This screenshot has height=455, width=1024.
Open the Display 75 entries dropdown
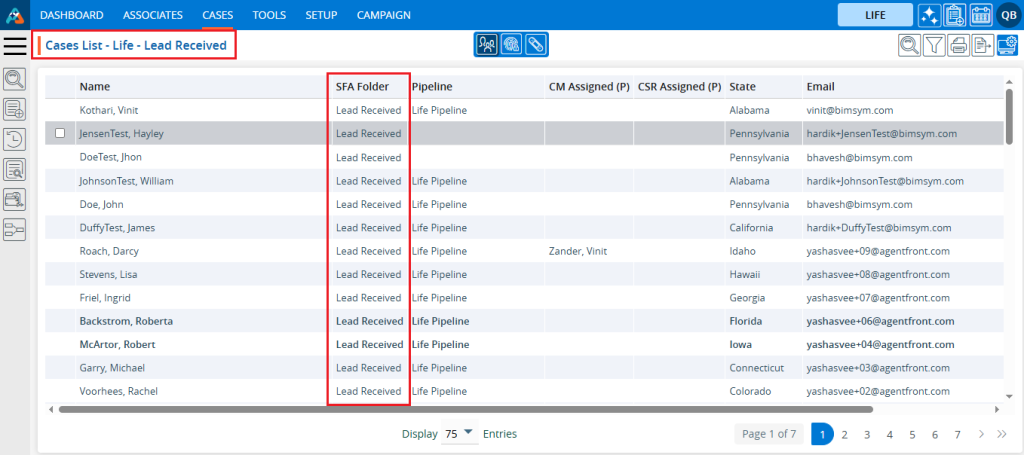(459, 434)
